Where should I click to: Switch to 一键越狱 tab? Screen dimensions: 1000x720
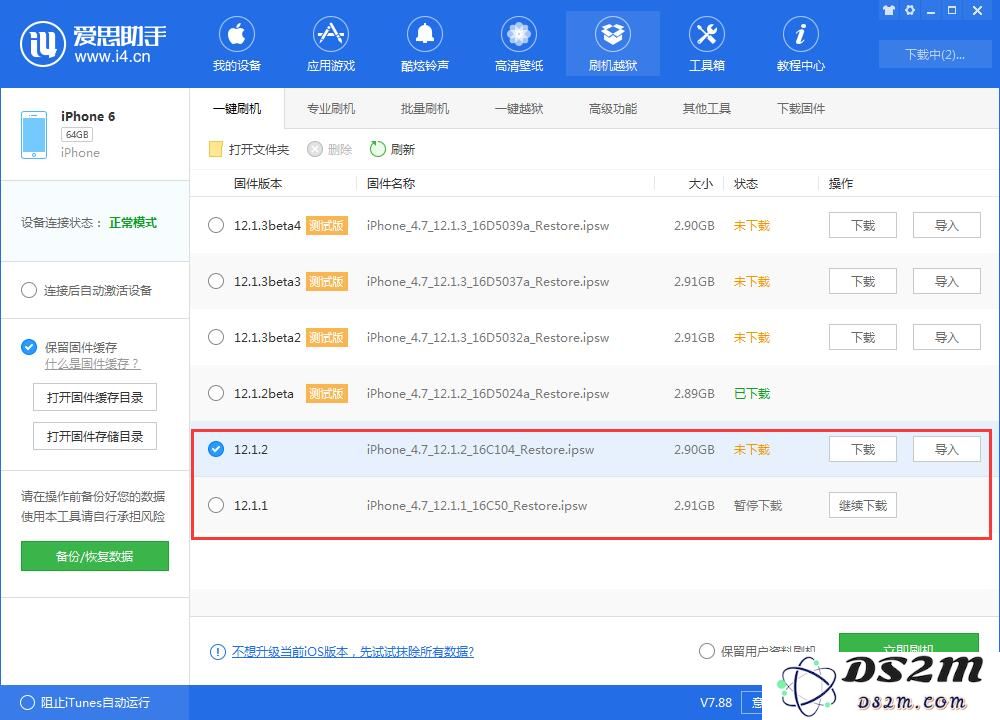coord(518,108)
